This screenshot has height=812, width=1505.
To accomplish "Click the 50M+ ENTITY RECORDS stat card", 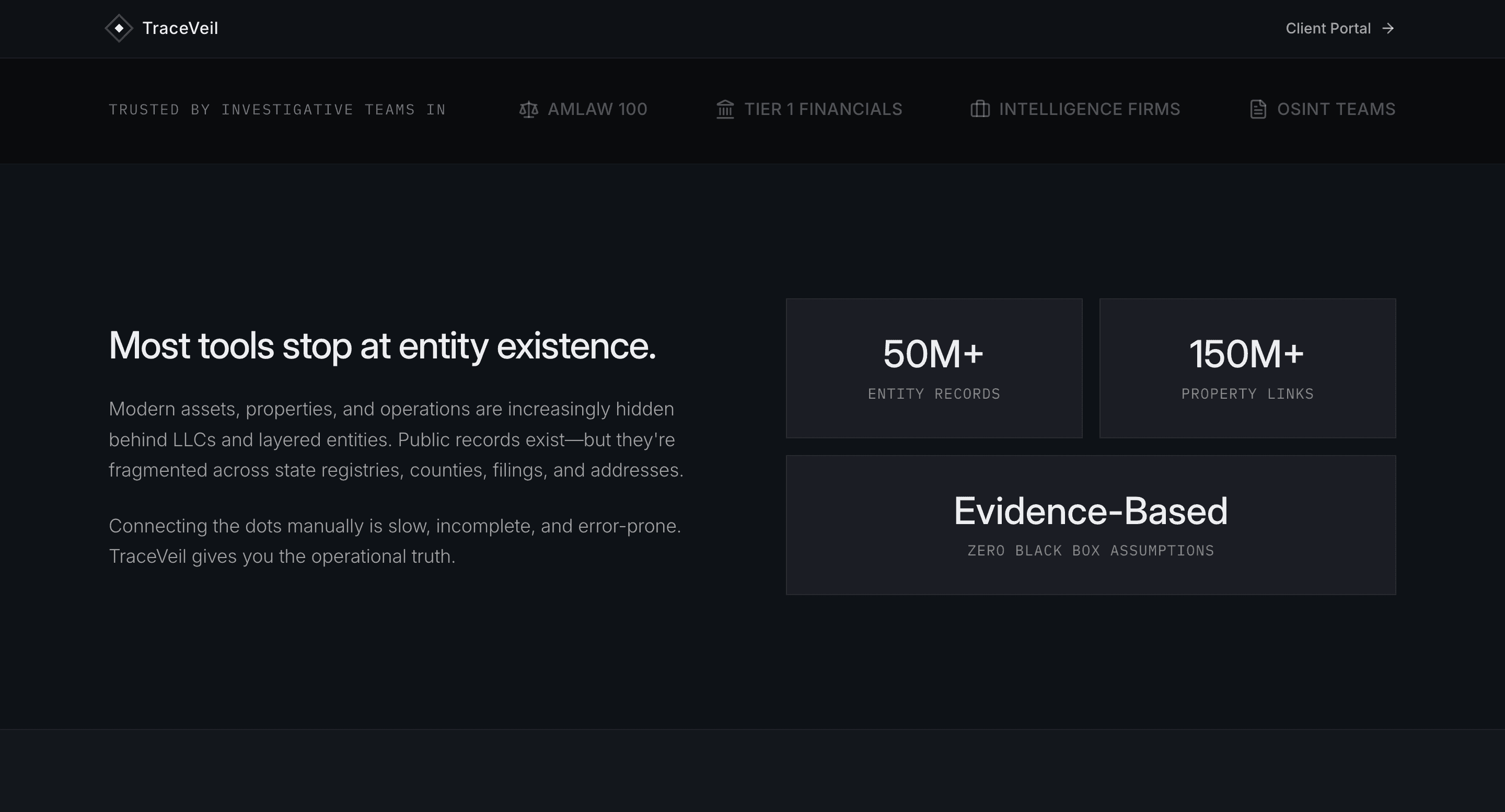I will click(x=934, y=368).
